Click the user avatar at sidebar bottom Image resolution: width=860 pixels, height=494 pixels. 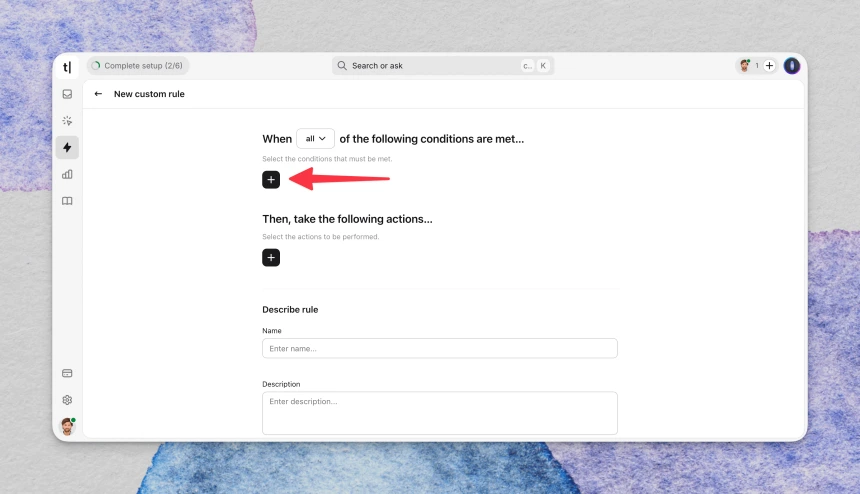coord(67,426)
